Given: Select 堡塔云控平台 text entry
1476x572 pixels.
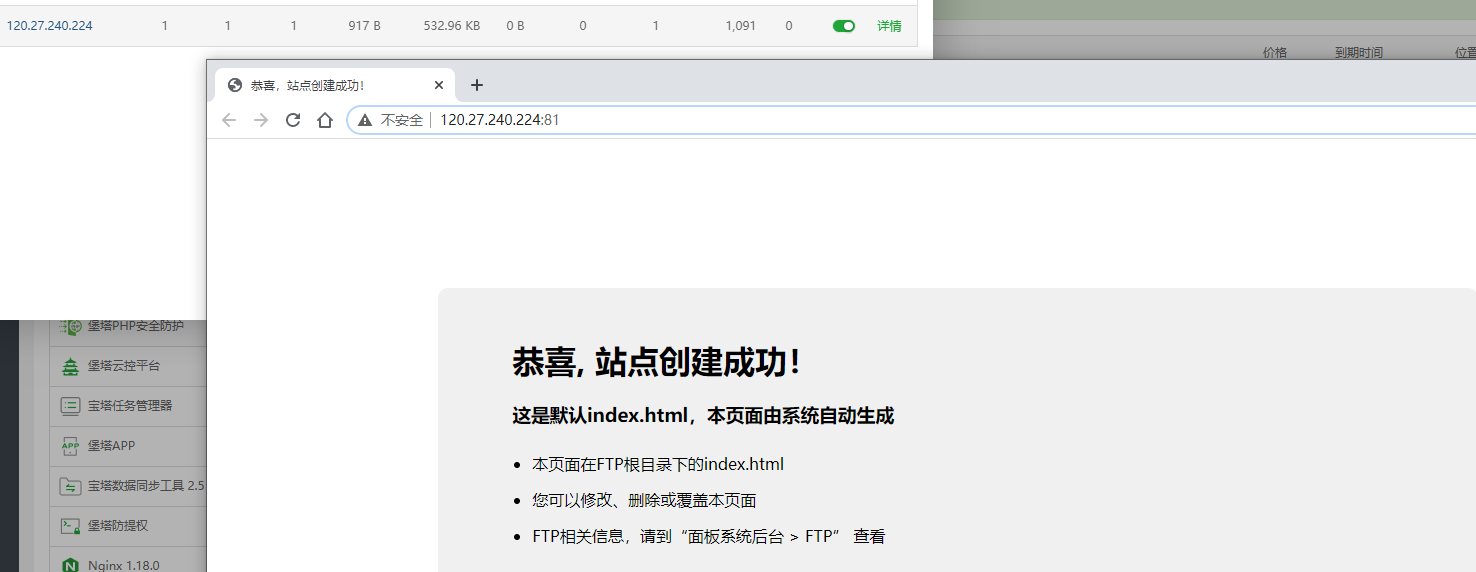Looking at the screenshot, I should pos(124,366).
